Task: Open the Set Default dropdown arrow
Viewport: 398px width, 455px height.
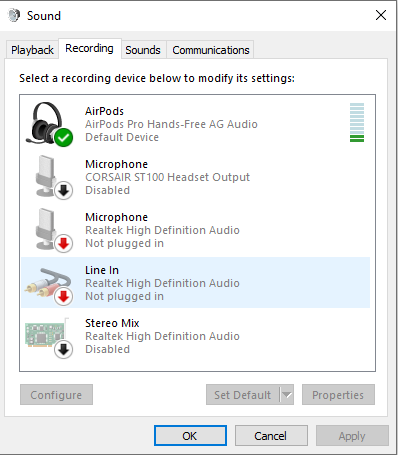Action: [x=287, y=395]
